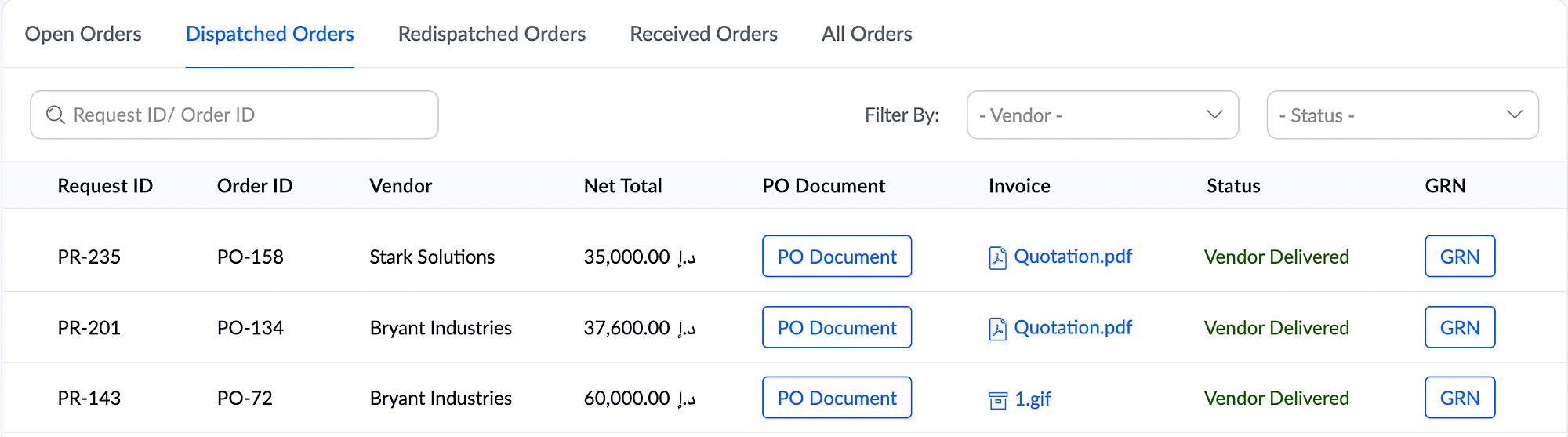Click GRN button for PR-143
This screenshot has height=437, width=1568.
tap(1459, 398)
